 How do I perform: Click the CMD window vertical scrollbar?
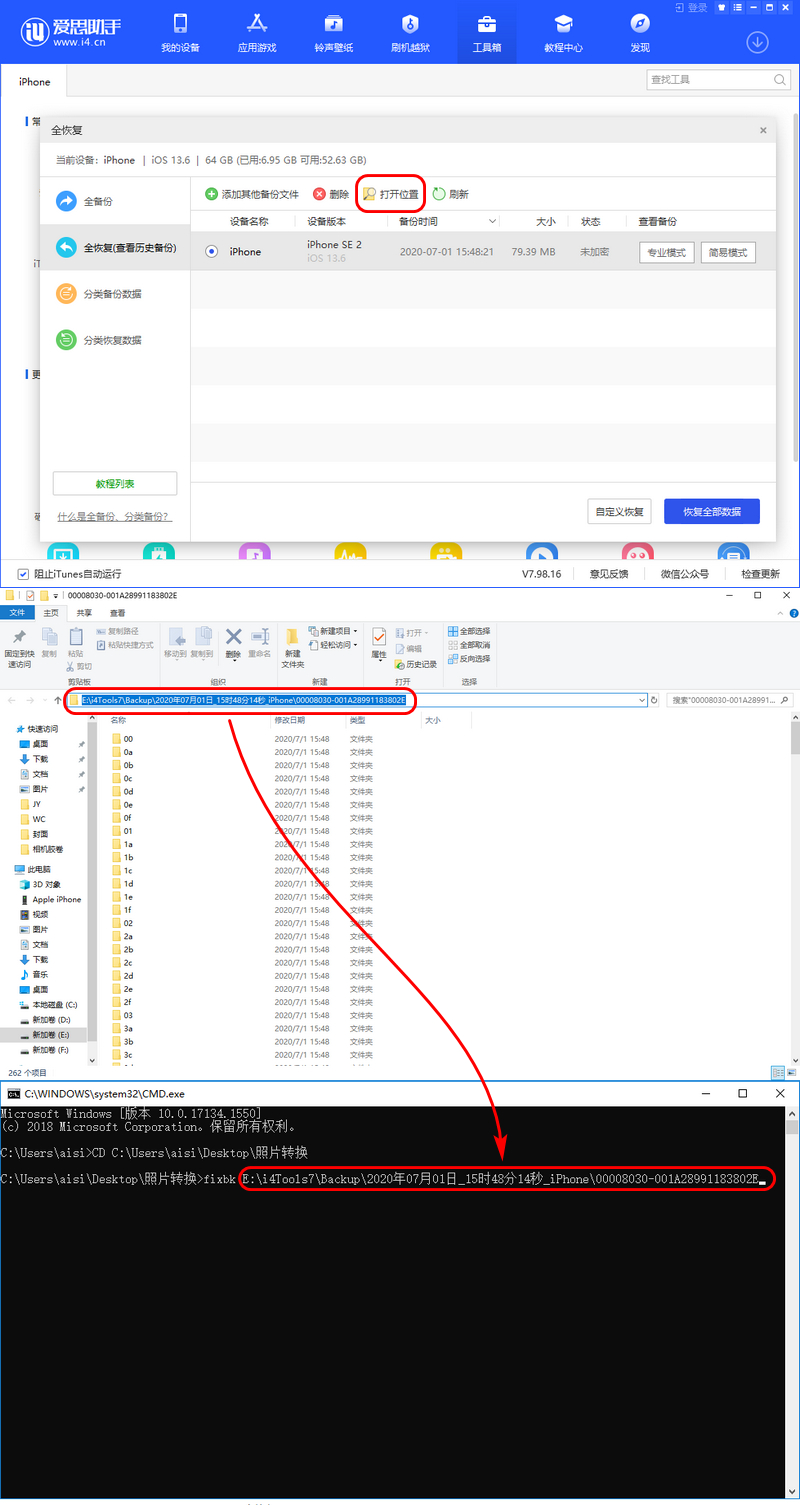click(x=792, y=1300)
